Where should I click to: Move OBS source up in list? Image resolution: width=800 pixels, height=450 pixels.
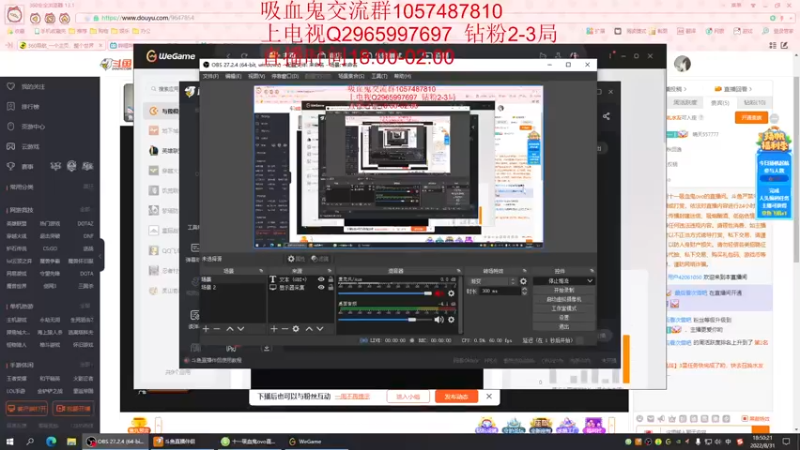309,329
